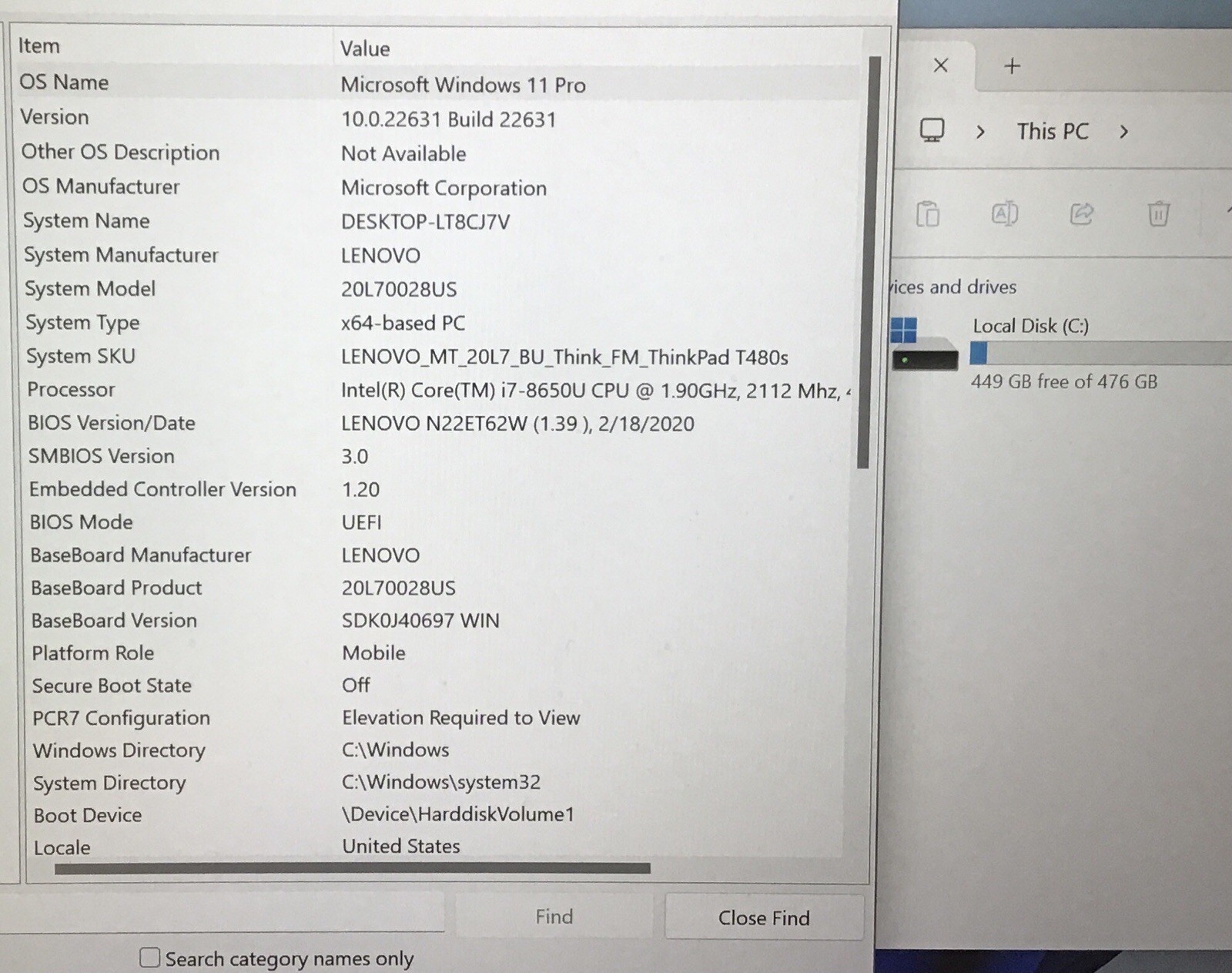Click the monitor icon in File Explorer address bar
The image size is (1232, 973).
click(x=932, y=130)
